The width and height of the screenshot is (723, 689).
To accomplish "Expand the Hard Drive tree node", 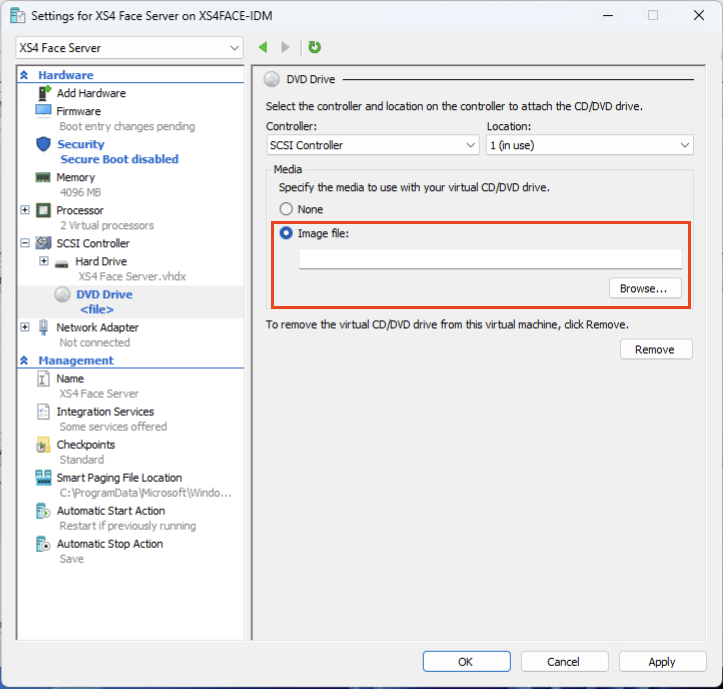I will 44,261.
